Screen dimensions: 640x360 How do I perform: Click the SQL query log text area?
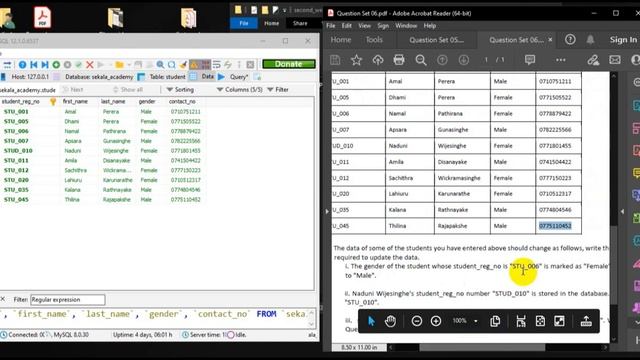[154, 317]
